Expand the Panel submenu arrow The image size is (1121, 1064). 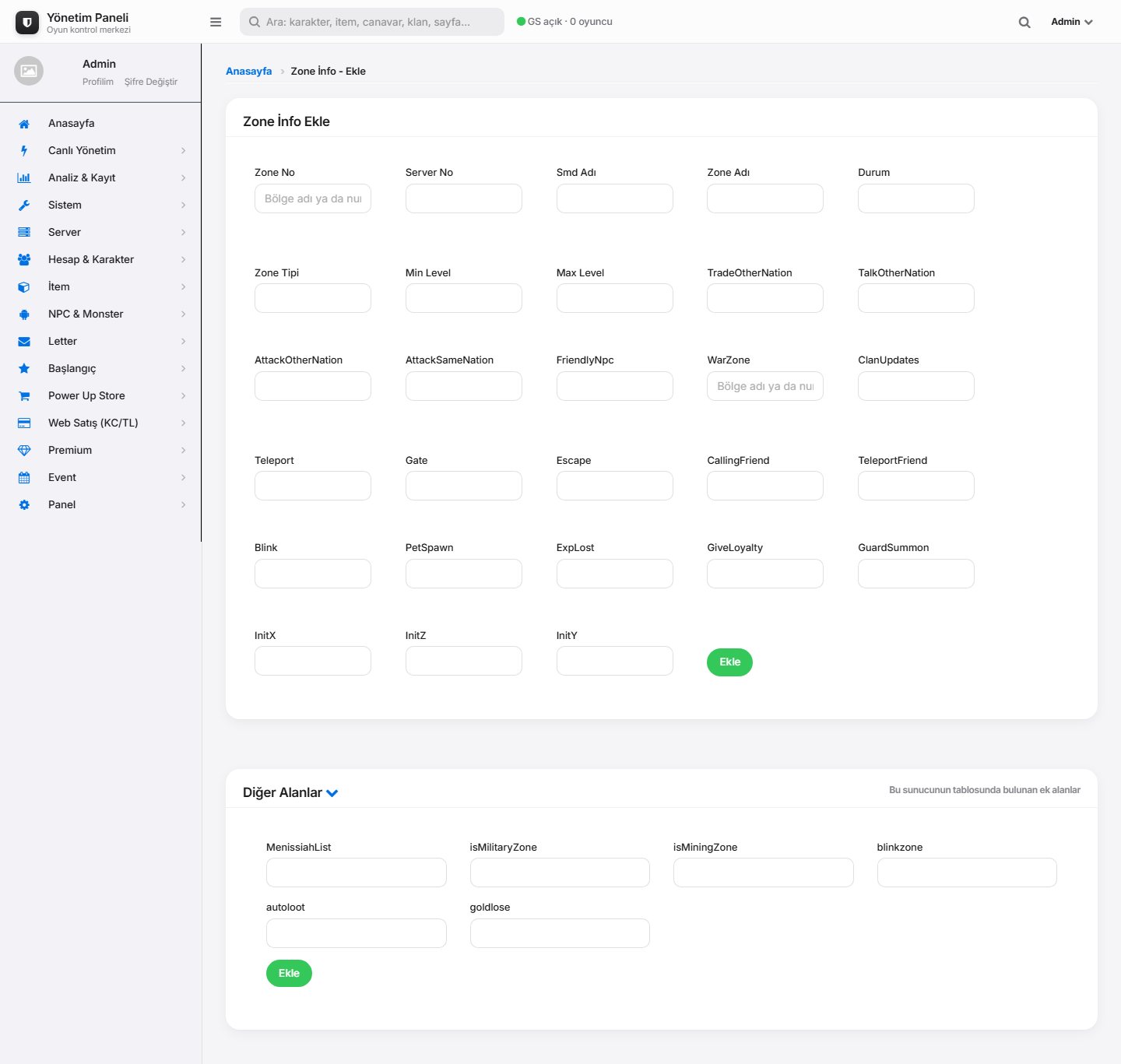coord(184,505)
